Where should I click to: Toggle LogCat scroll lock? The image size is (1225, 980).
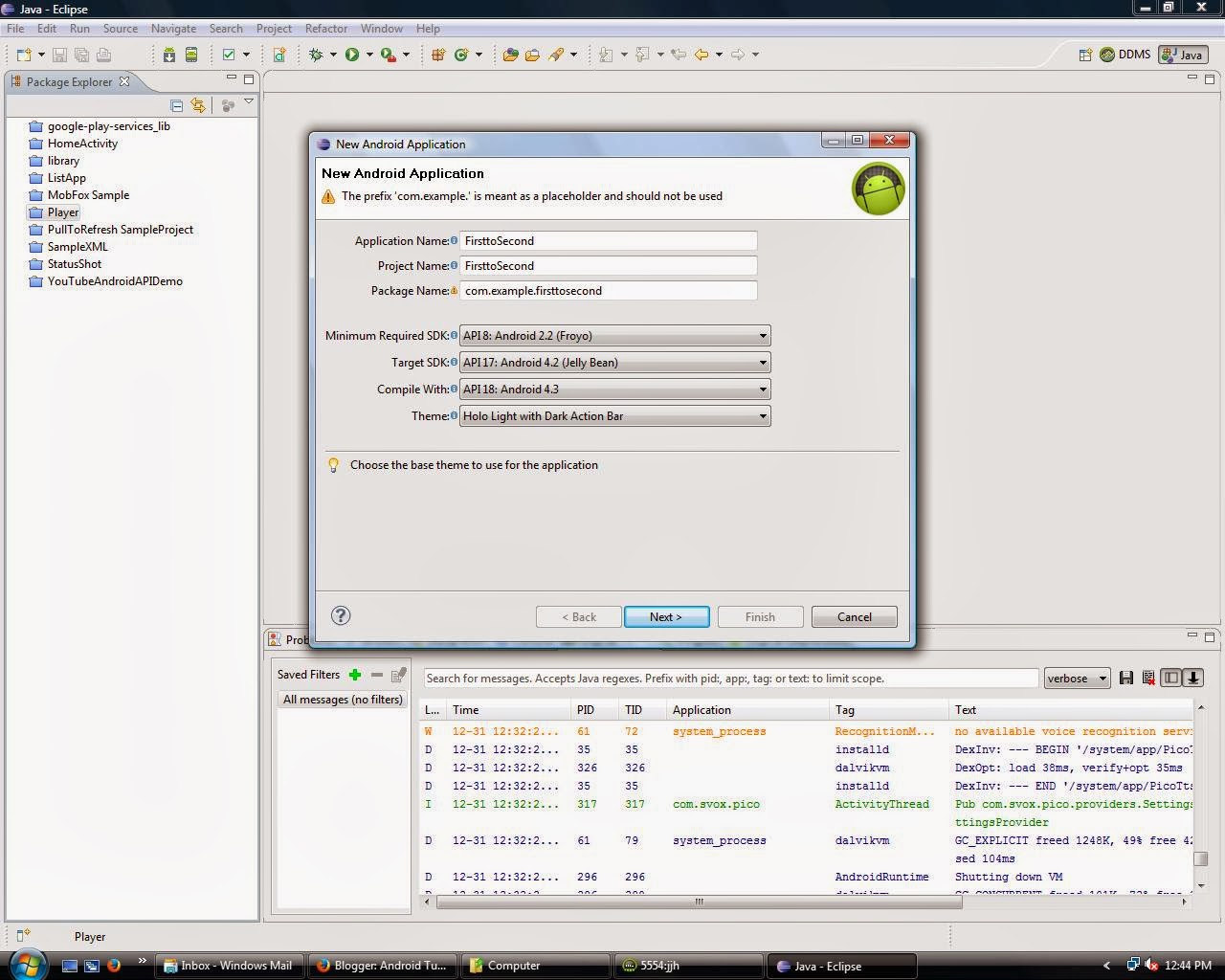pos(1193,679)
